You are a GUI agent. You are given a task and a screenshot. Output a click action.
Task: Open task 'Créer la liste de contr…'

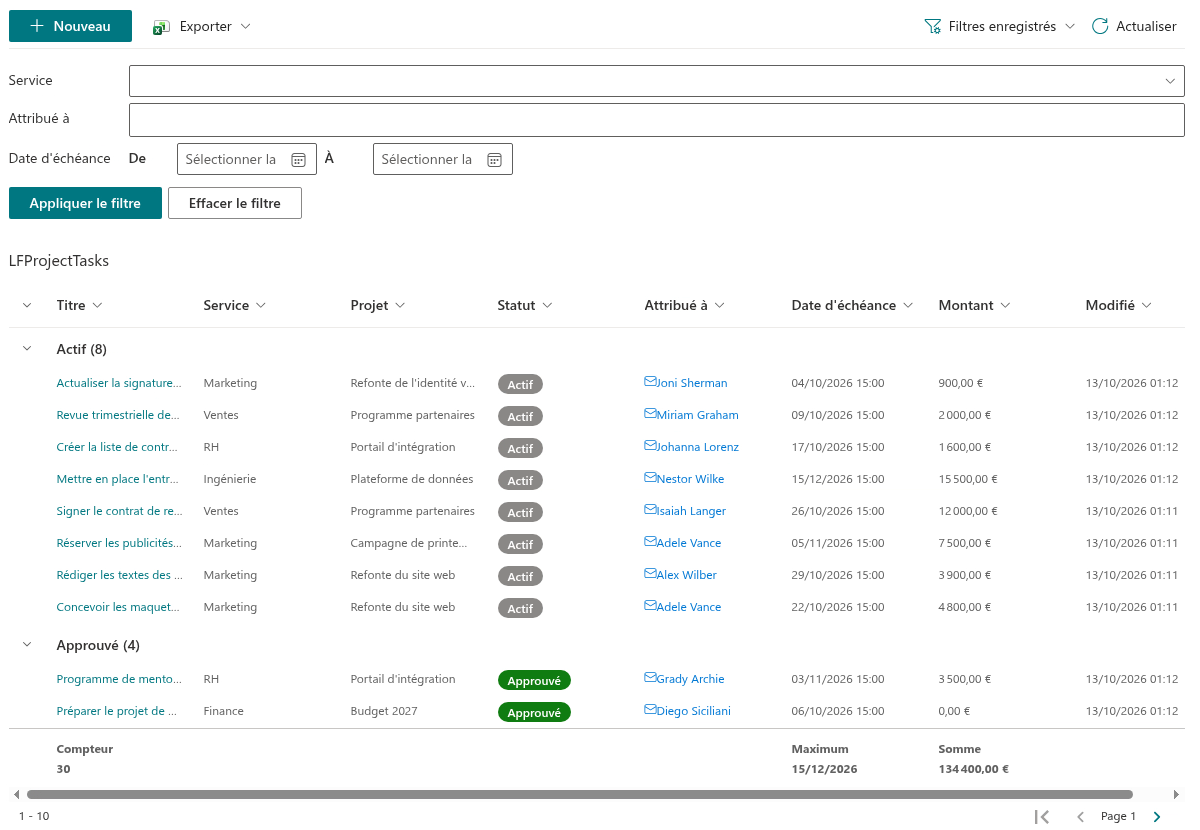(x=117, y=447)
